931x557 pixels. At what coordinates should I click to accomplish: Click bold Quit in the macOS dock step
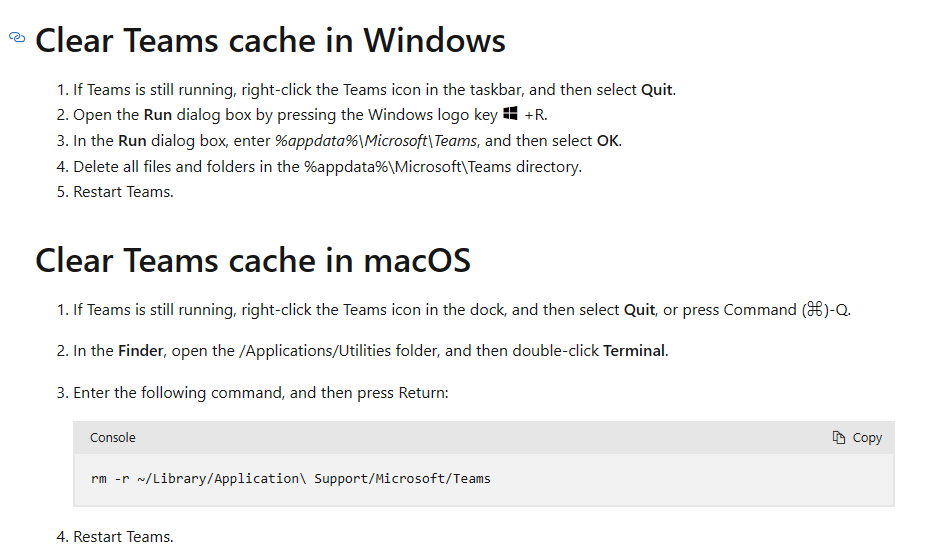point(639,310)
